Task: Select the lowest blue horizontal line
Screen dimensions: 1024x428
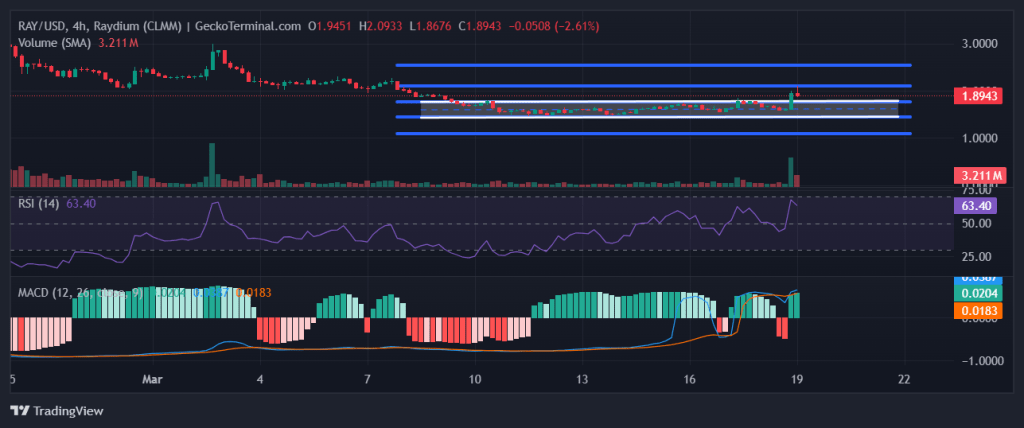Action: pos(653,133)
